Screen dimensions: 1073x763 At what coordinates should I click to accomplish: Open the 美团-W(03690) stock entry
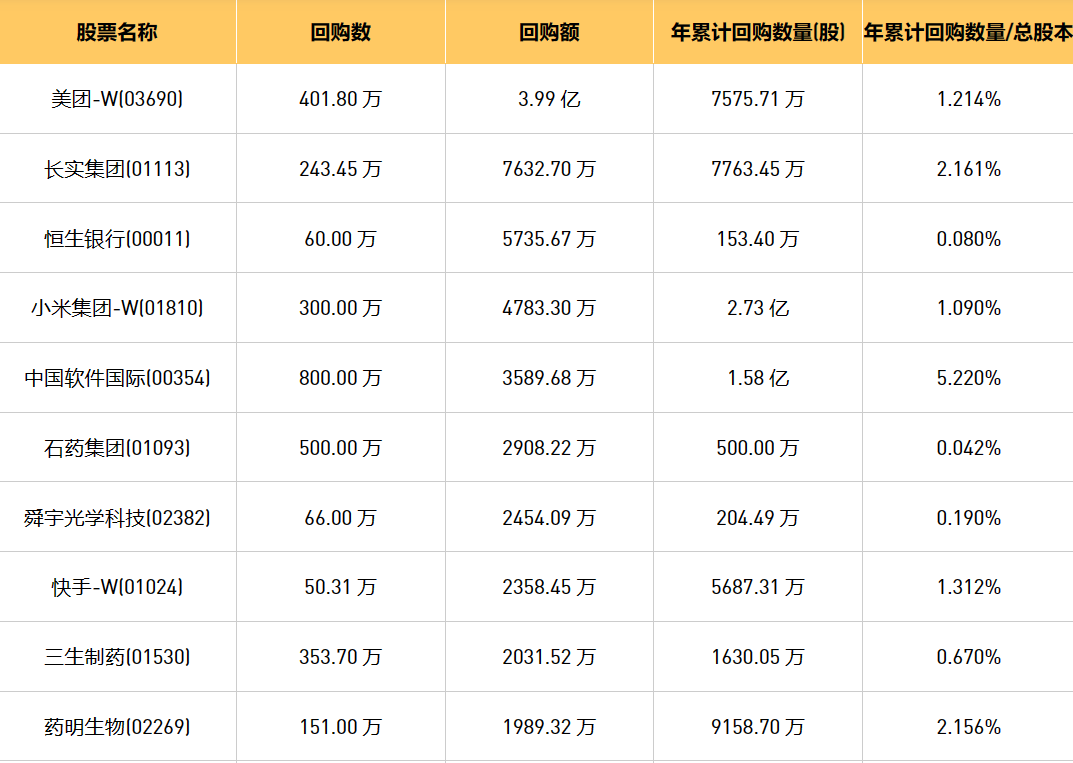pyautogui.click(x=117, y=99)
